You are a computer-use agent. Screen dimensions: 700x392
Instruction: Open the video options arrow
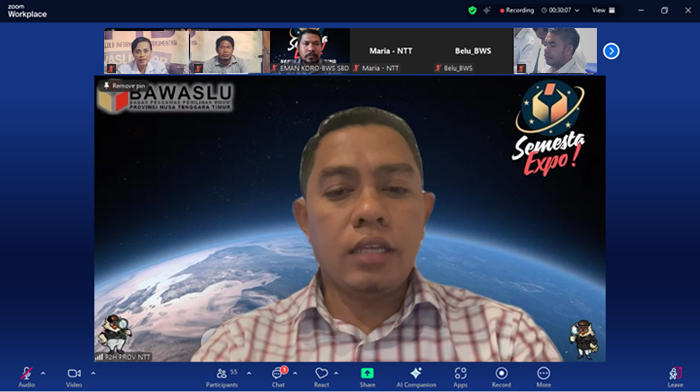(93, 373)
